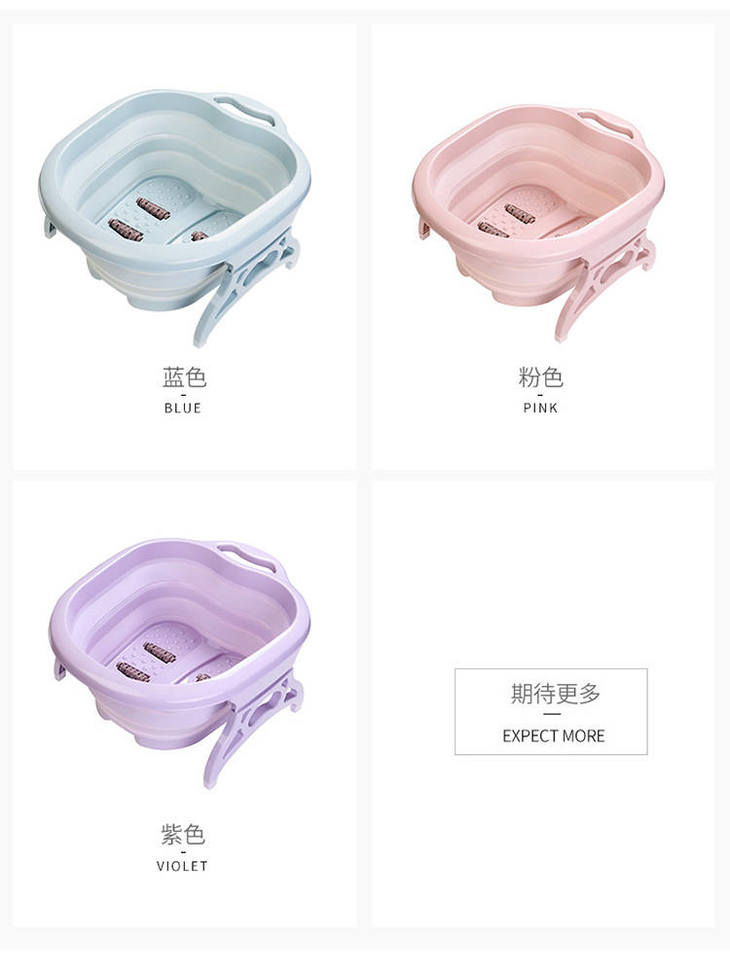Screen dimensions: 730x967
Task: Click massage rollers inside the violet basin
Action: tap(147, 662)
